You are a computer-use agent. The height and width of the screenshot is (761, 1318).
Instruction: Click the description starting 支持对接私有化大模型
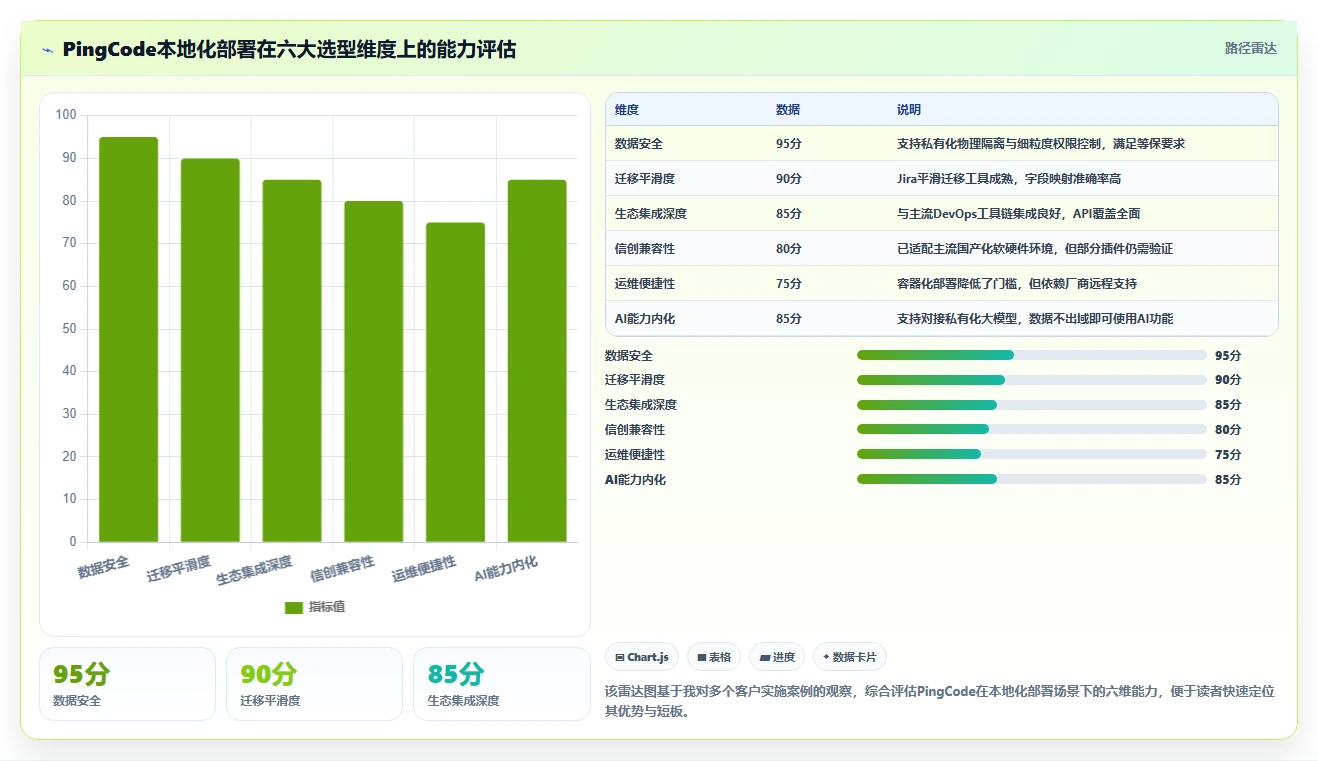coord(1035,319)
